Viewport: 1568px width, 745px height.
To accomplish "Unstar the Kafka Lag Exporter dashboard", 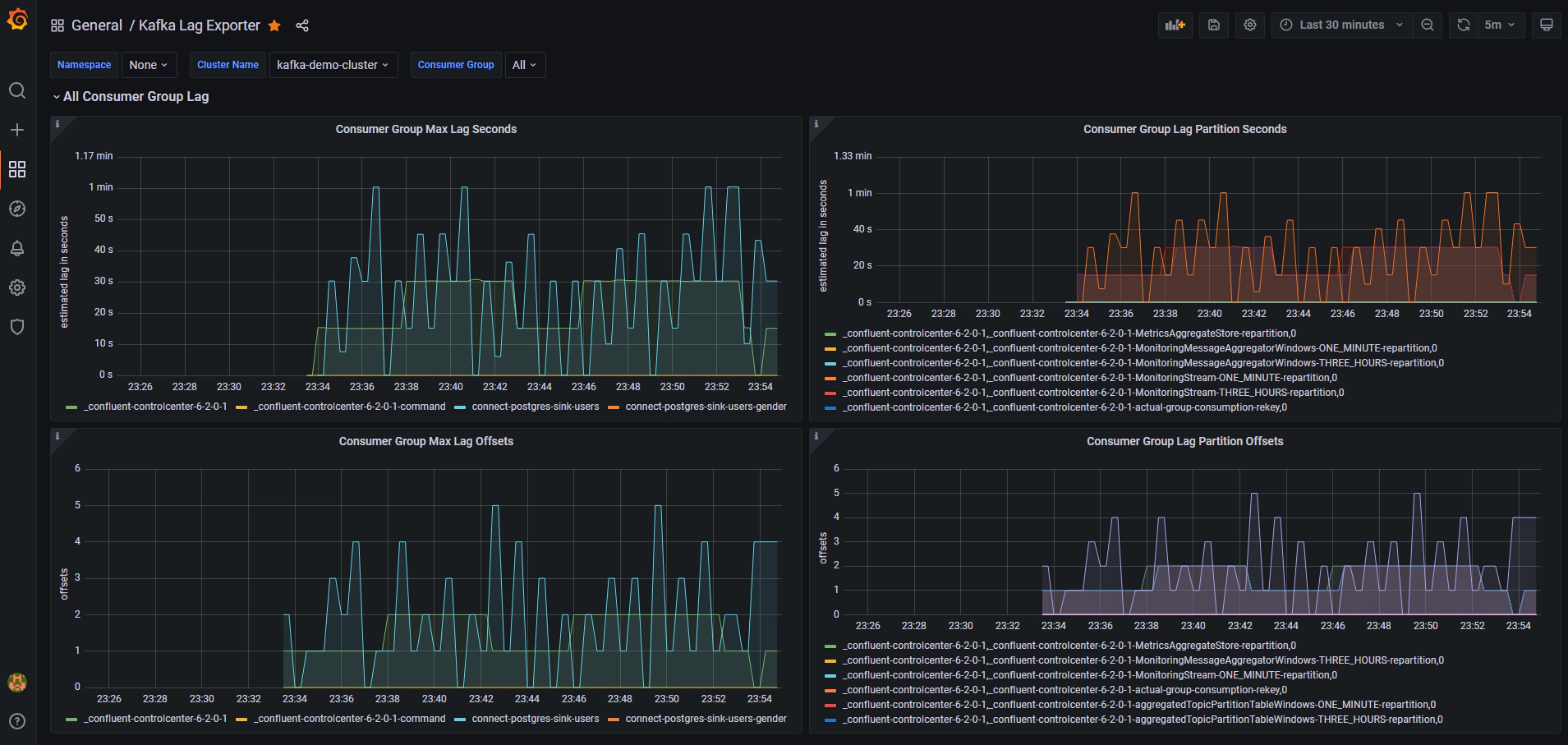I will pyautogui.click(x=274, y=25).
